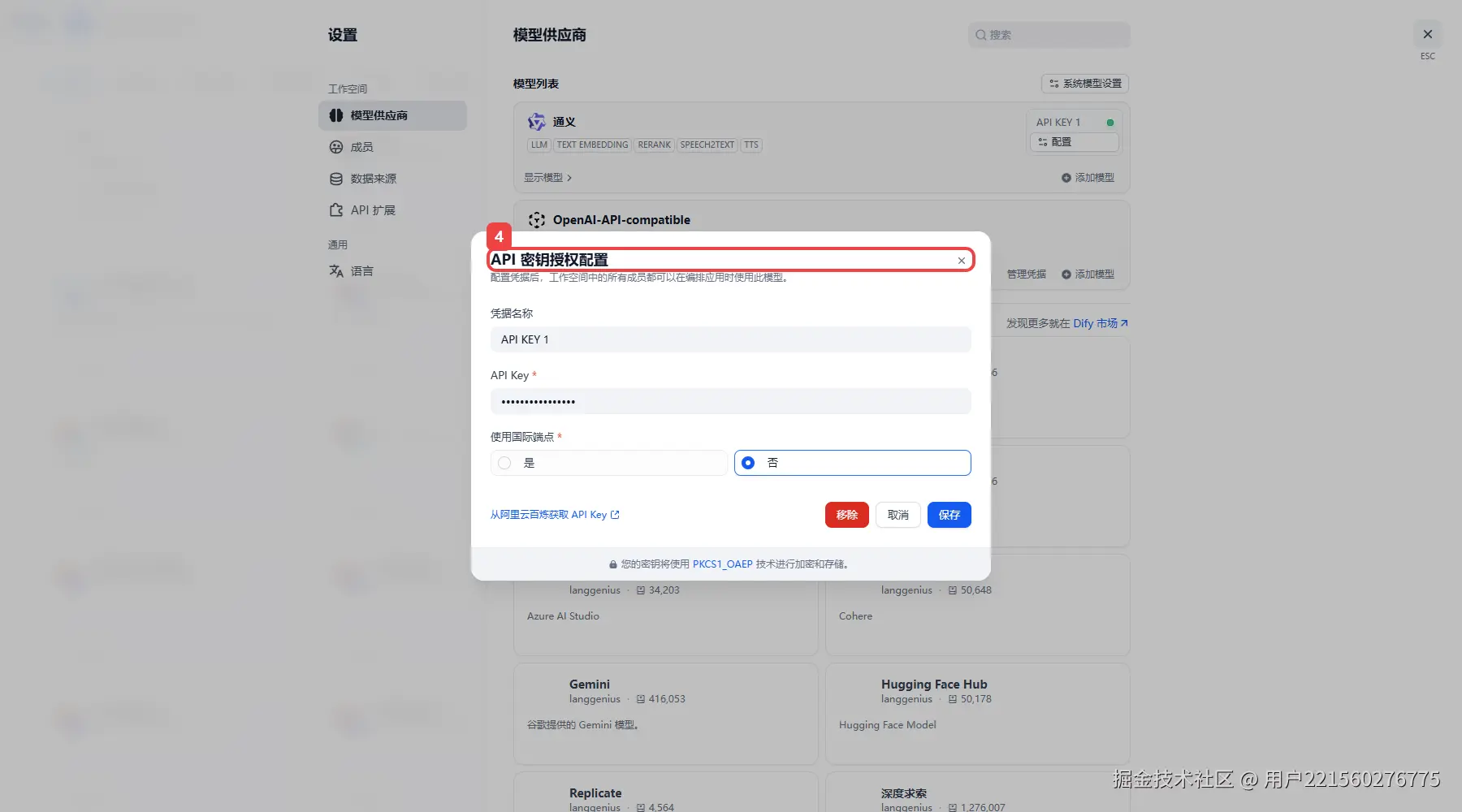Click the 语言 translate icon

pos(336,271)
